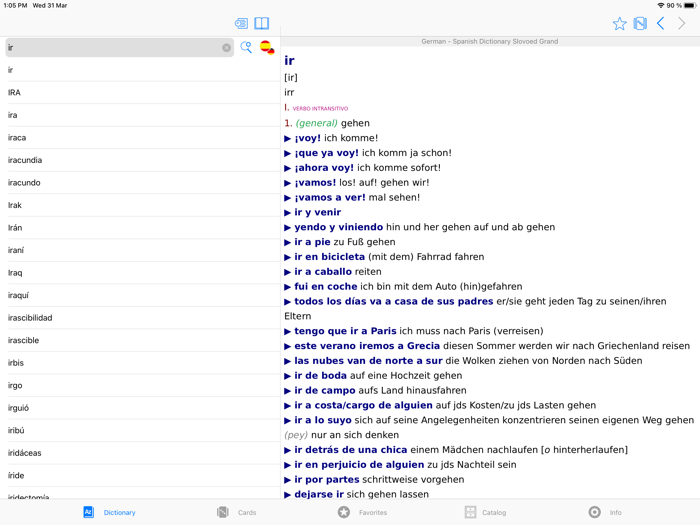Open the full-text search magnifier icon
700x525 pixels.
[246, 47]
